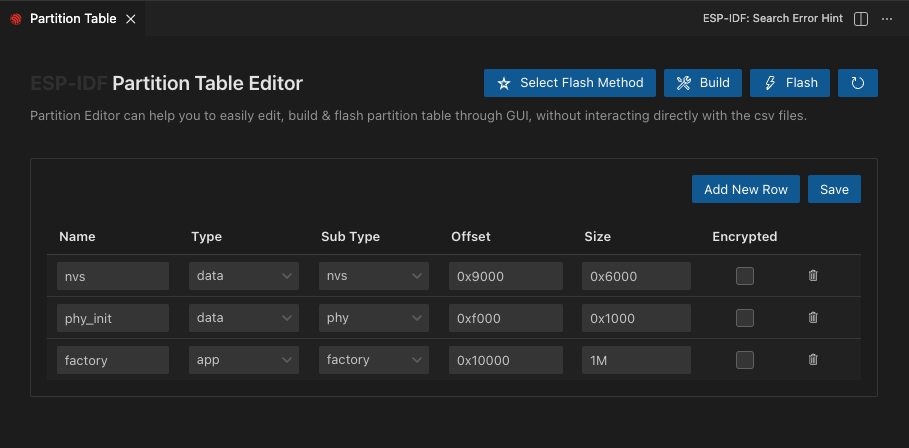
Task: Click the Sub Type column header
Action: point(350,236)
